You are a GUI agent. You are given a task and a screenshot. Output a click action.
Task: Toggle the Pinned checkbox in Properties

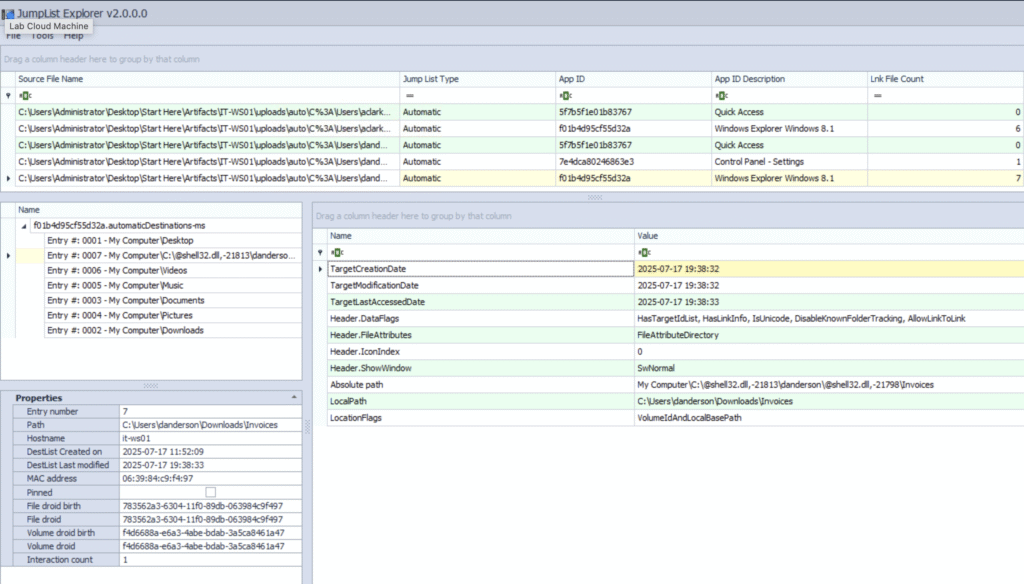210,492
